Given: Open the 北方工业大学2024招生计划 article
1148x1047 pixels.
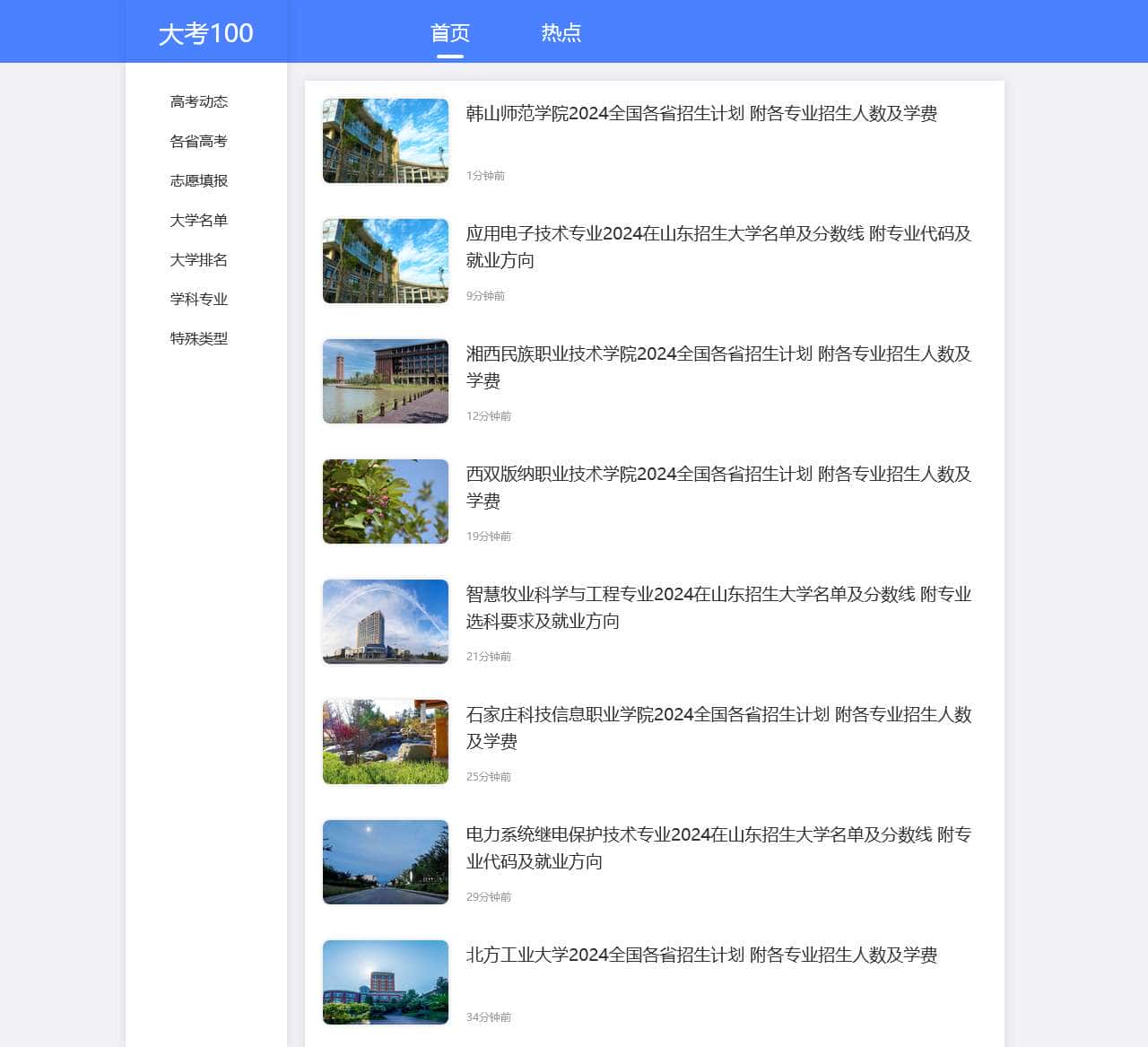Looking at the screenshot, I should (700, 956).
